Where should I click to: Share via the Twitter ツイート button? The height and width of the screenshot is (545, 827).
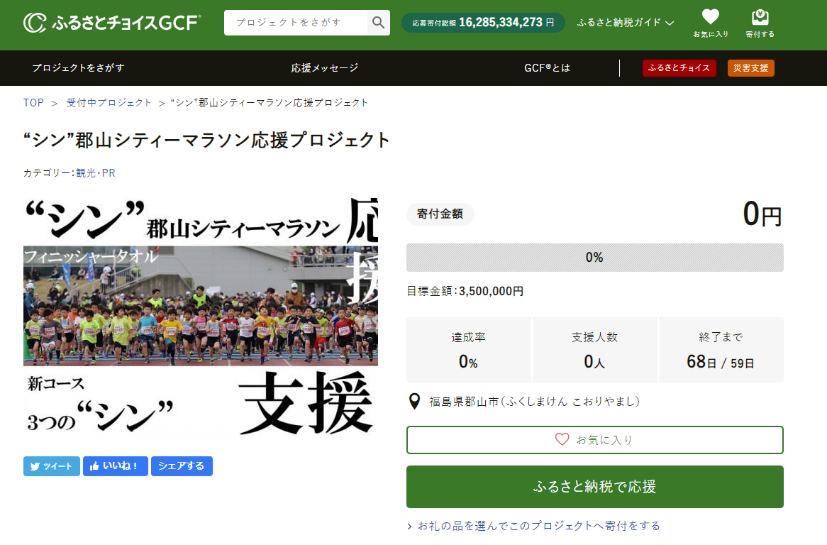51,466
